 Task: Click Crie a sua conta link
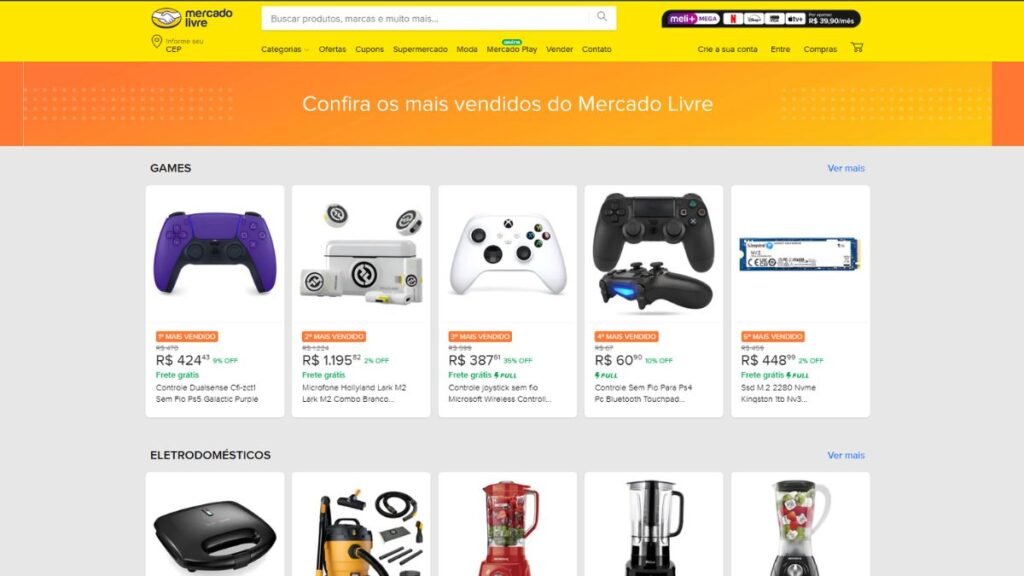tap(727, 50)
